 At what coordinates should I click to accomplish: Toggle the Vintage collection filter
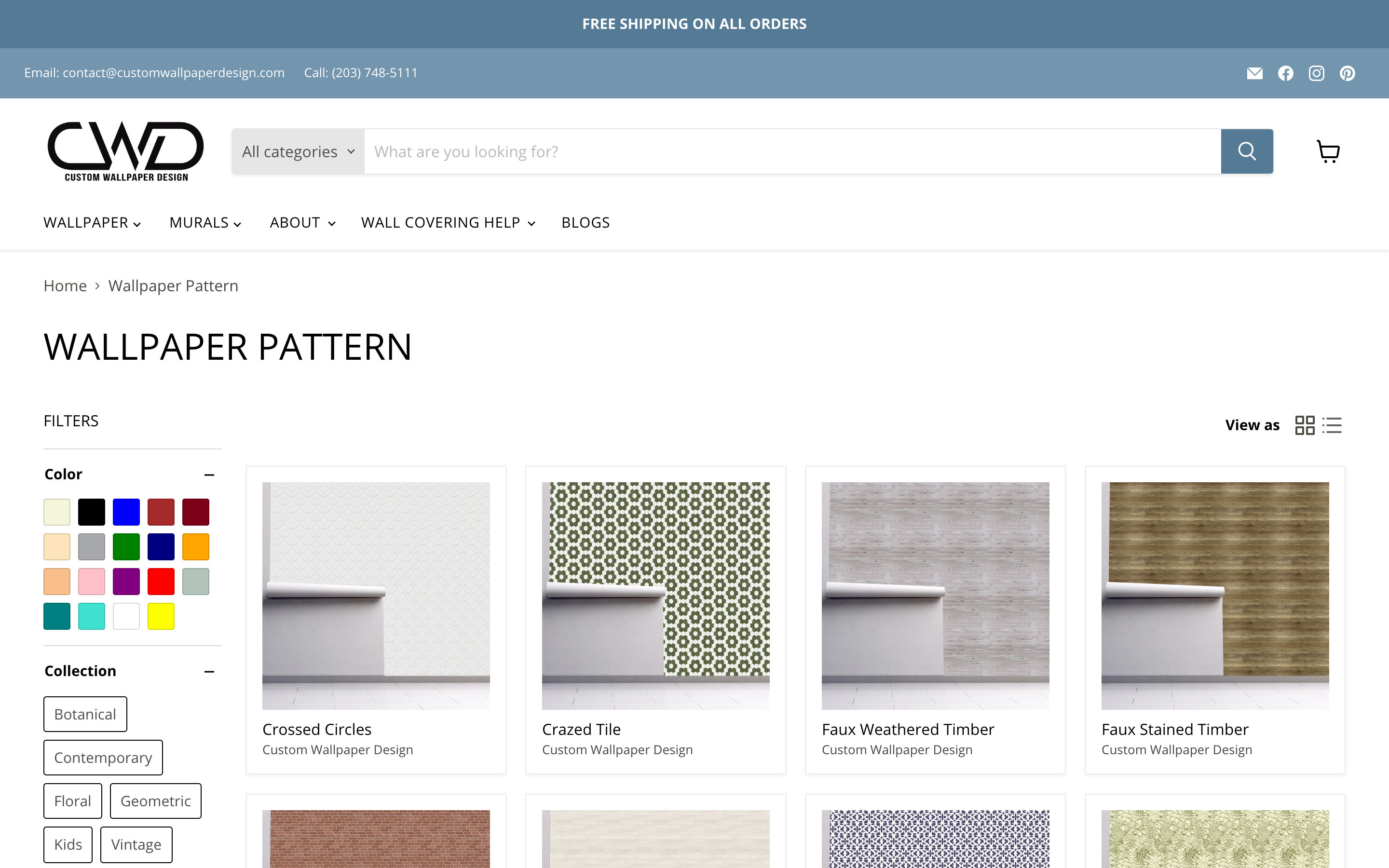136,844
